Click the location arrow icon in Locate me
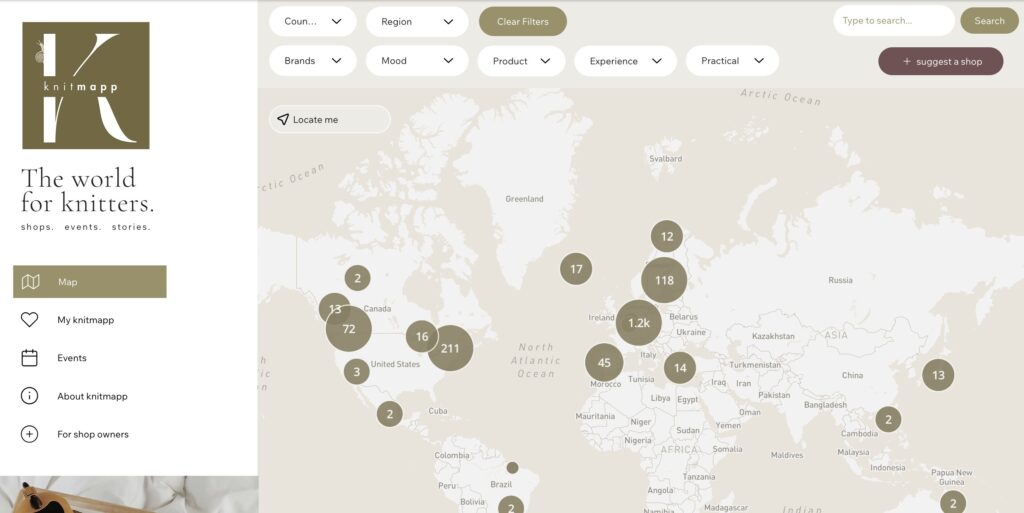 pos(283,119)
